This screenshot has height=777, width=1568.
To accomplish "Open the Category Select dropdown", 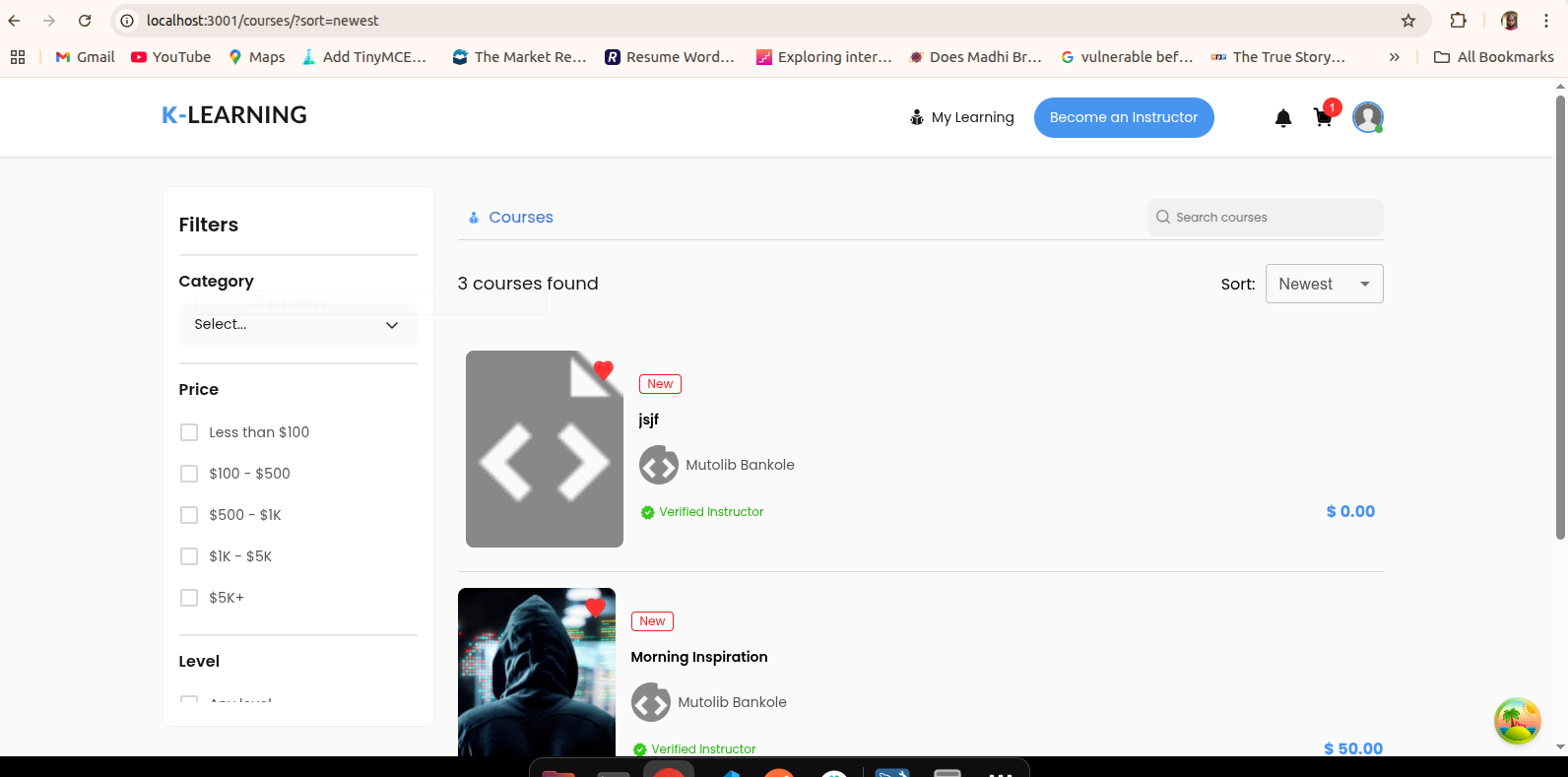I will tap(297, 325).
